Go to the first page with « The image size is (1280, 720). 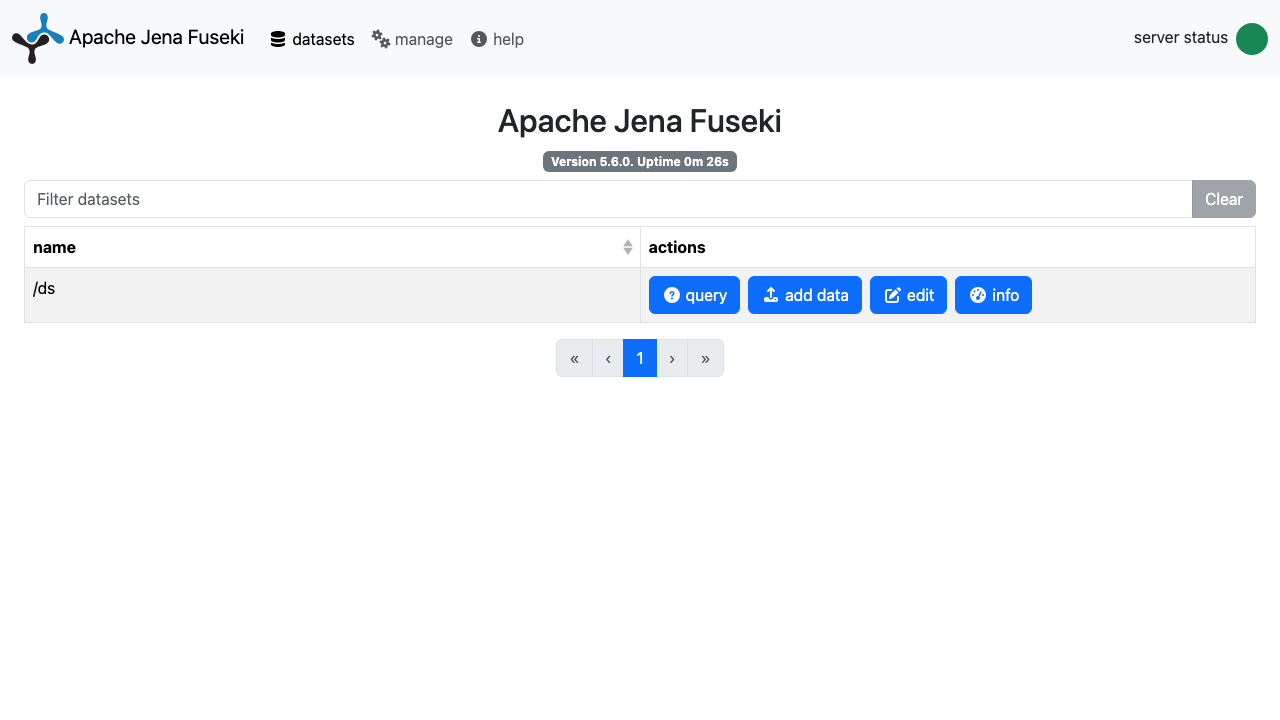tap(574, 358)
